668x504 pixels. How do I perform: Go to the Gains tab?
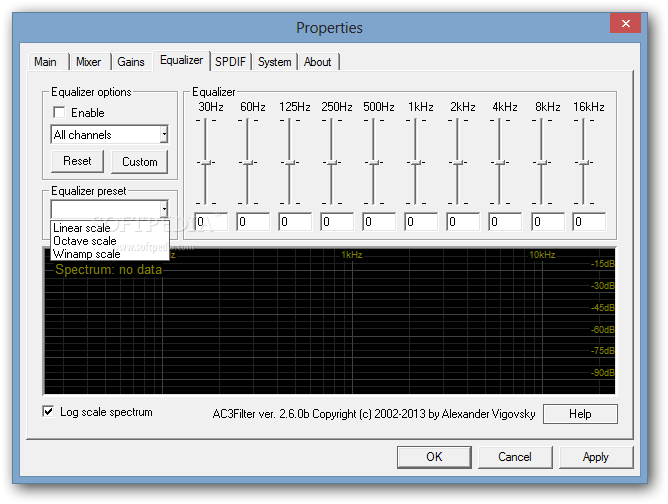point(131,62)
